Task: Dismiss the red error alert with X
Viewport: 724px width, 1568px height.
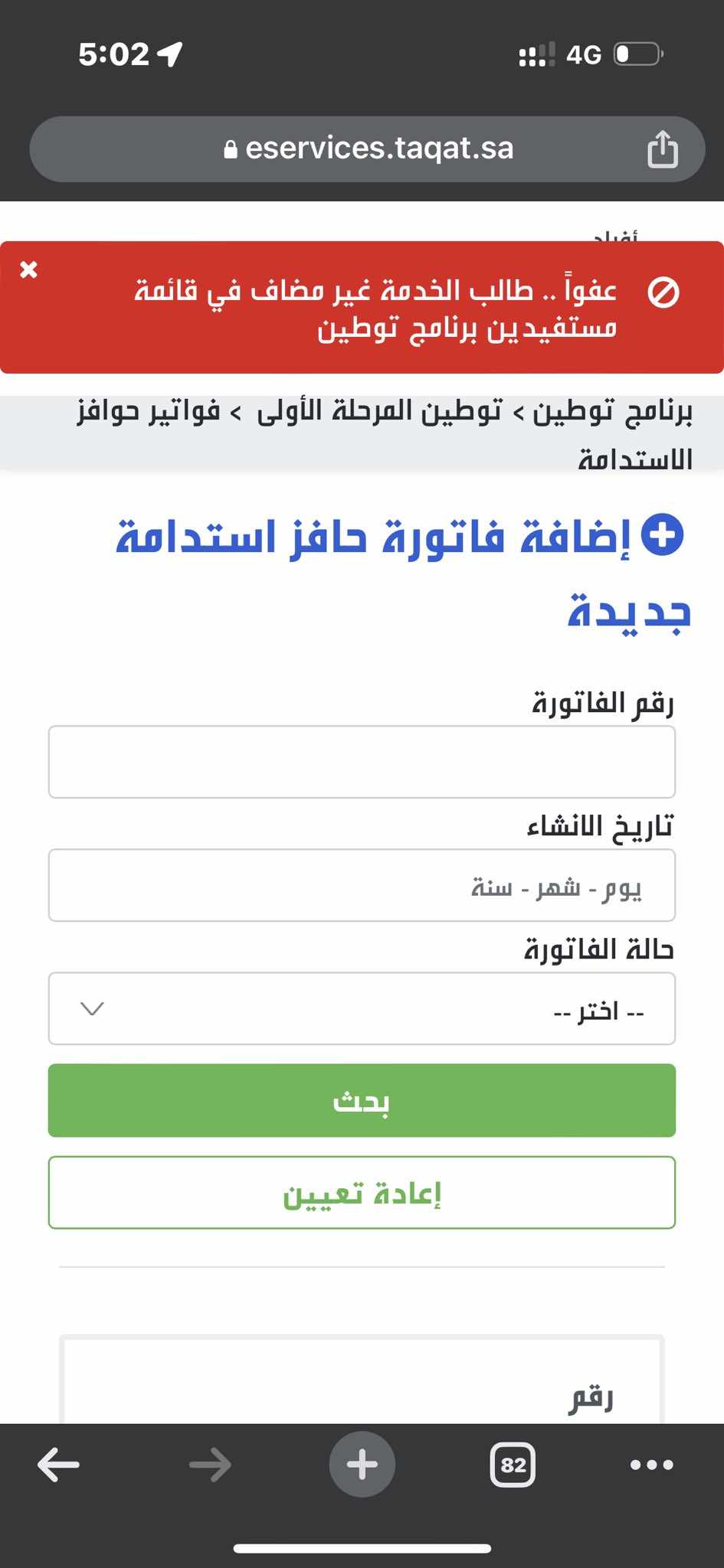Action: [x=28, y=269]
